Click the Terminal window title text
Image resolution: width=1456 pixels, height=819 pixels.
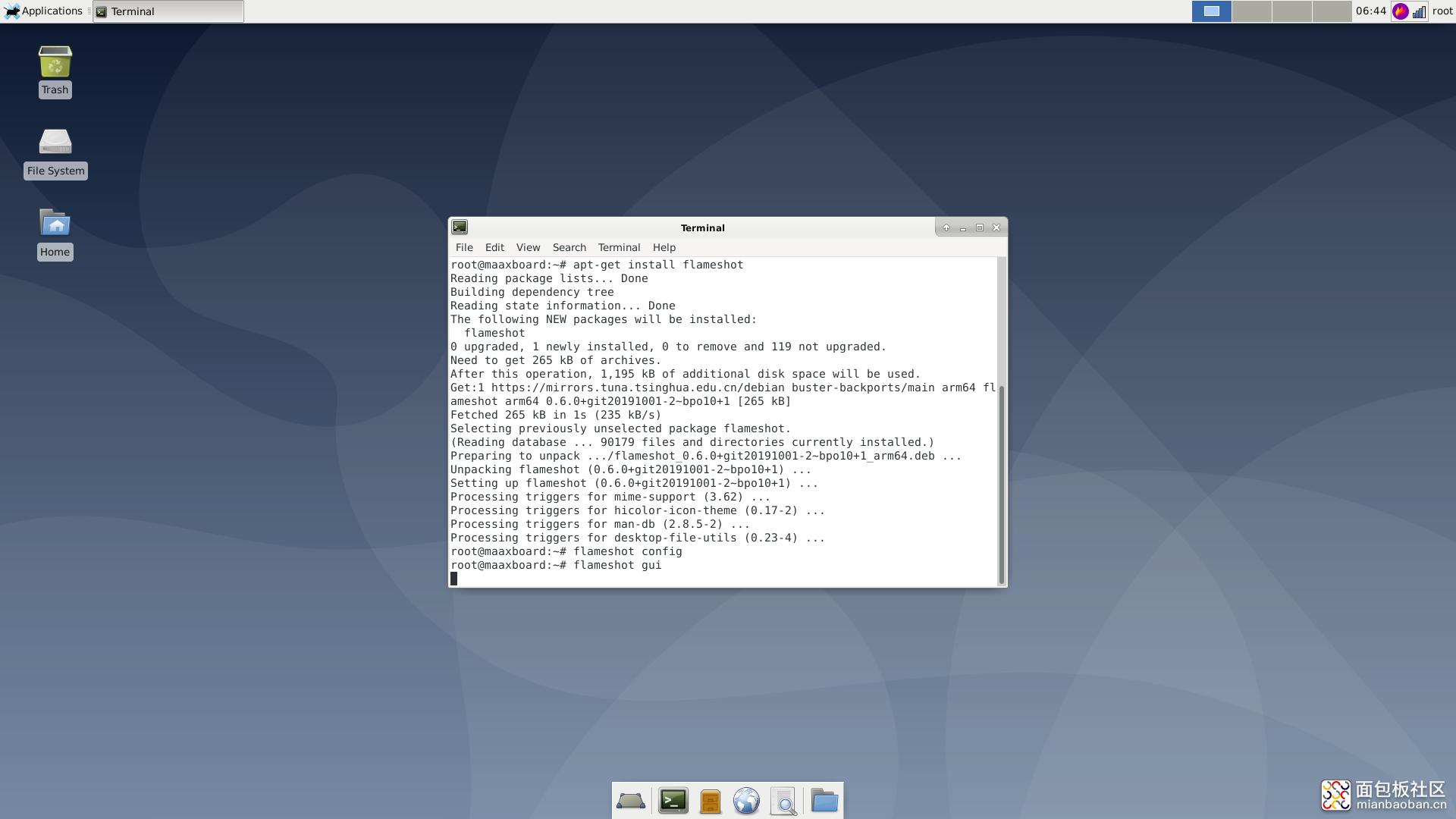702,227
